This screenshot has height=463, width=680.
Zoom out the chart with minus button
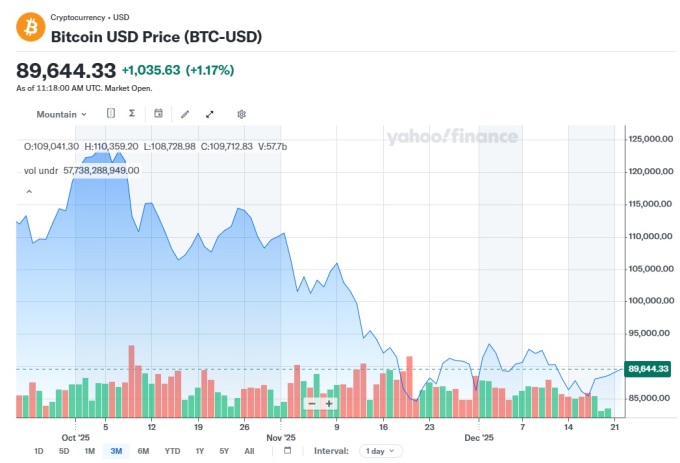(x=312, y=404)
